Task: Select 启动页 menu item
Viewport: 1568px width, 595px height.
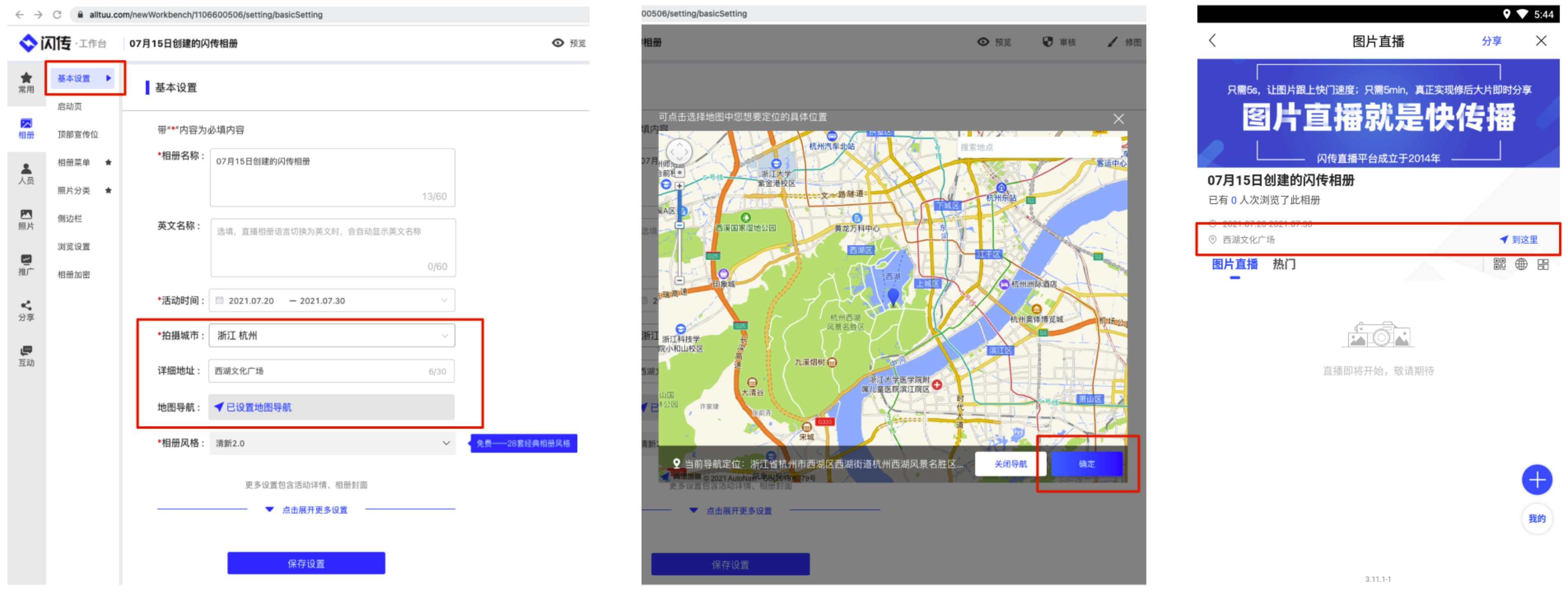Action: [x=70, y=107]
